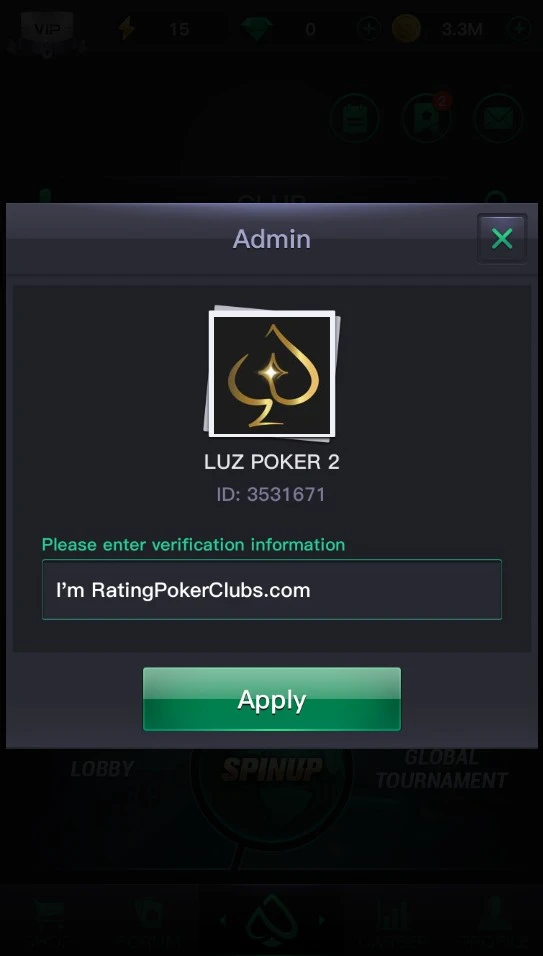Select the lightning energy icon
Image resolution: width=543 pixels, height=956 pixels.
tap(127, 28)
